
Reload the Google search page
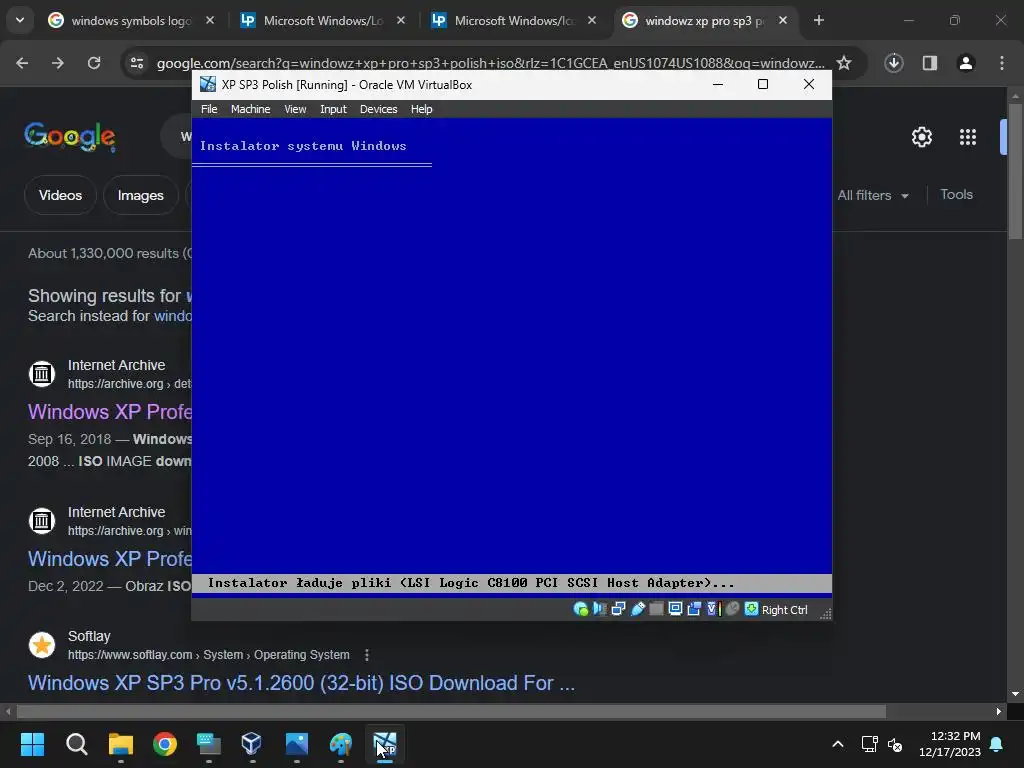pyautogui.click(x=94, y=63)
